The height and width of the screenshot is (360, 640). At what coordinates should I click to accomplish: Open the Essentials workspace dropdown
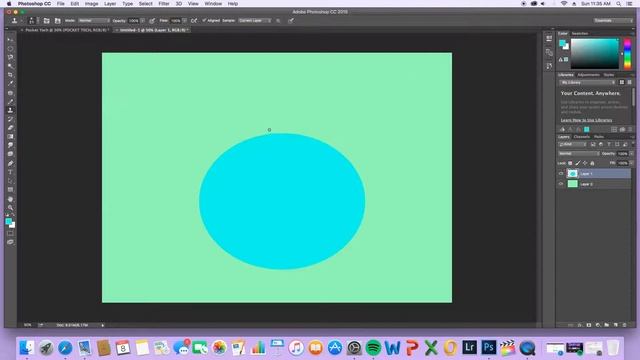(613, 20)
